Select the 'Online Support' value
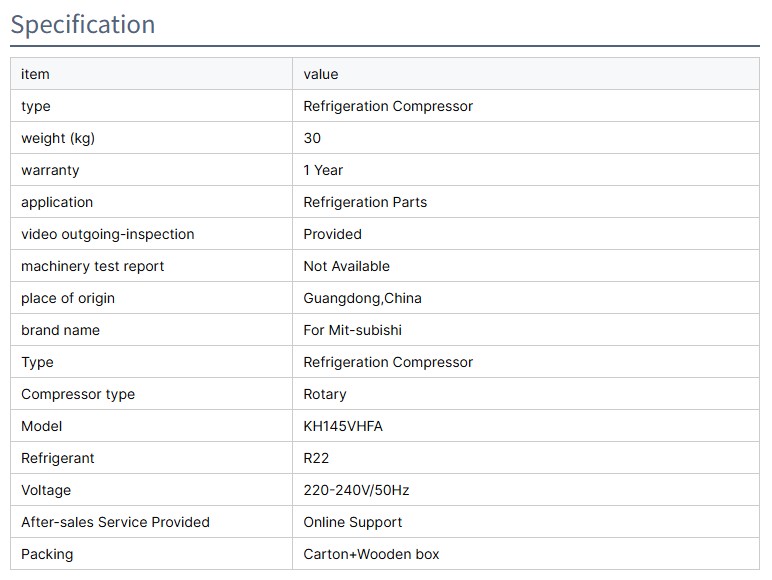This screenshot has height=580, width=772. coord(353,522)
